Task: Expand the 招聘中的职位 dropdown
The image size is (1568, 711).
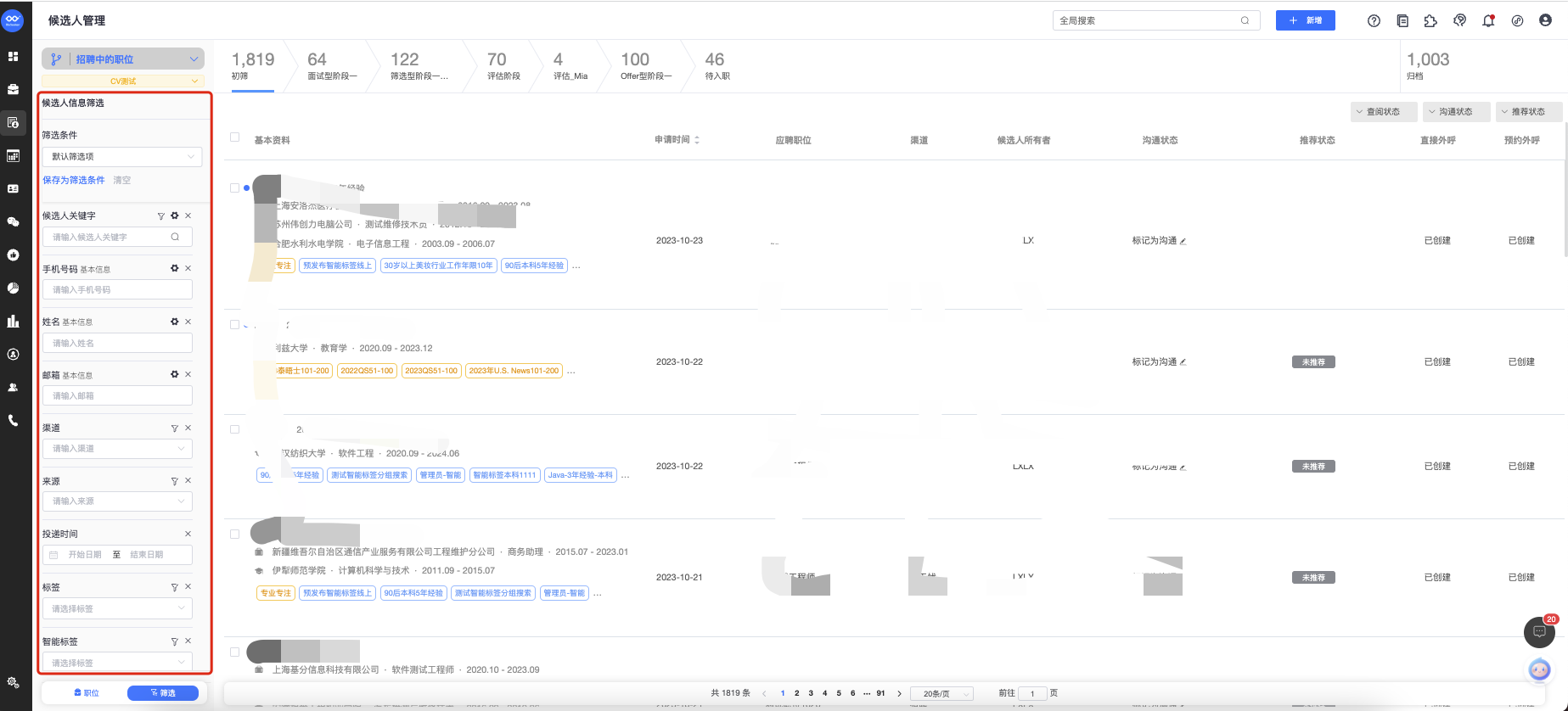Action: pos(123,59)
